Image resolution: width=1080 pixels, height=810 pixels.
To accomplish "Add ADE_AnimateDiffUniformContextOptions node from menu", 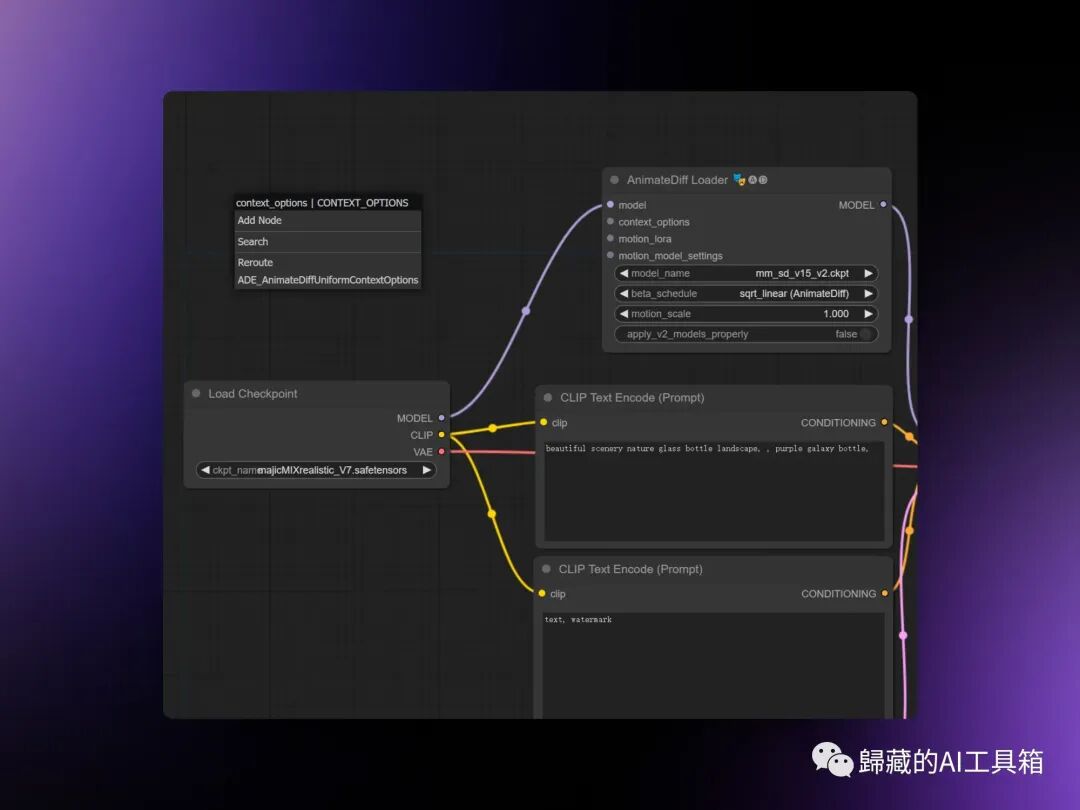I will click(328, 280).
